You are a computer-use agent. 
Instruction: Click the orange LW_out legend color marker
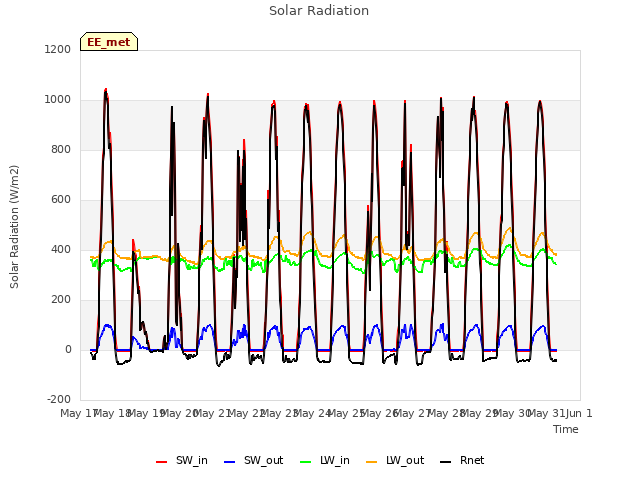[372, 462]
